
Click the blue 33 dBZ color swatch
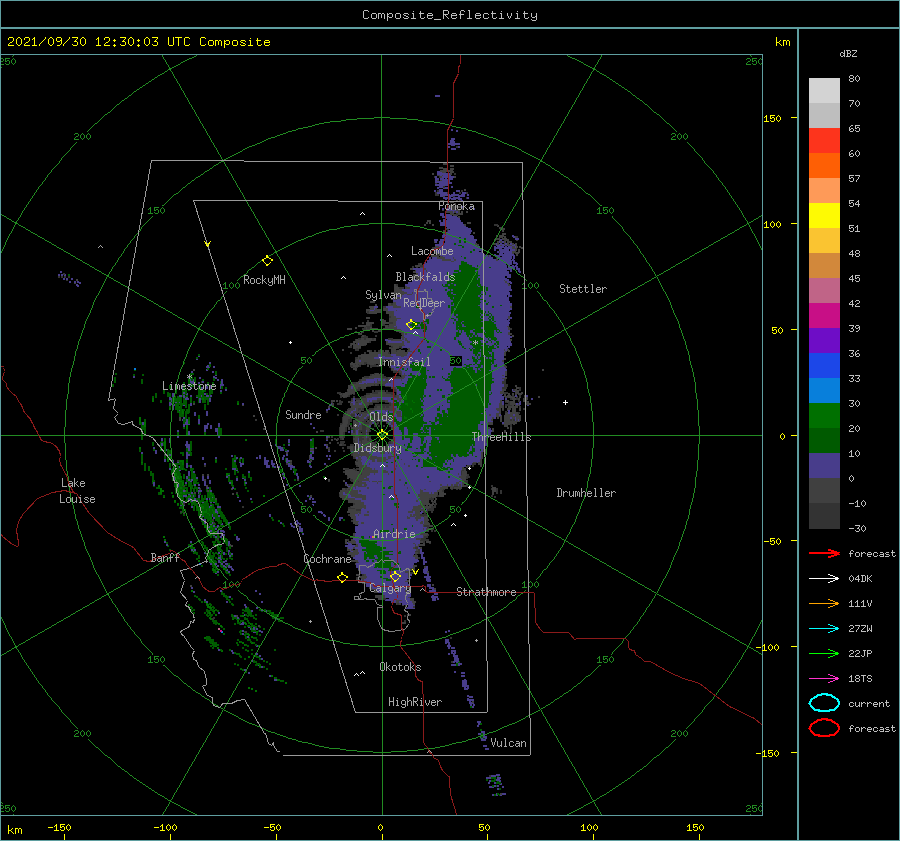click(x=824, y=366)
